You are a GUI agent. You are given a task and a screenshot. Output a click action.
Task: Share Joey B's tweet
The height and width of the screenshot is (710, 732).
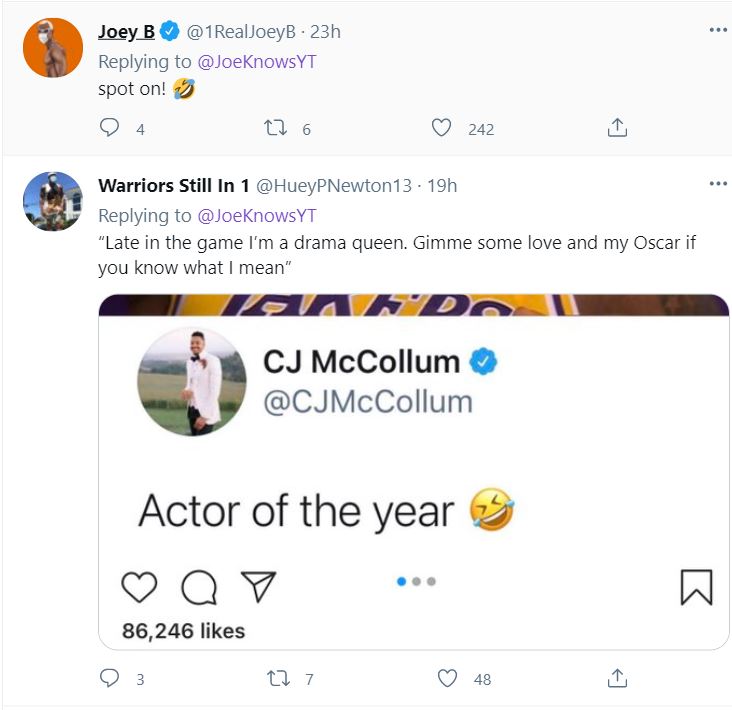617,128
